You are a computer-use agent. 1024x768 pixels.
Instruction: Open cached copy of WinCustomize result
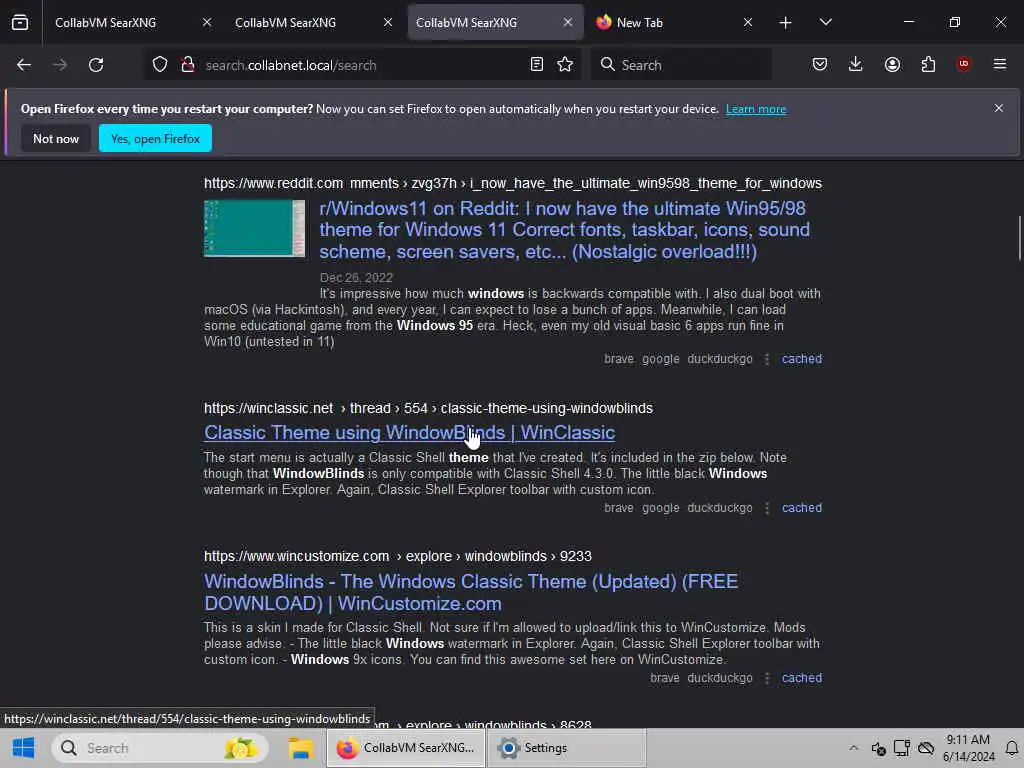[801, 678]
